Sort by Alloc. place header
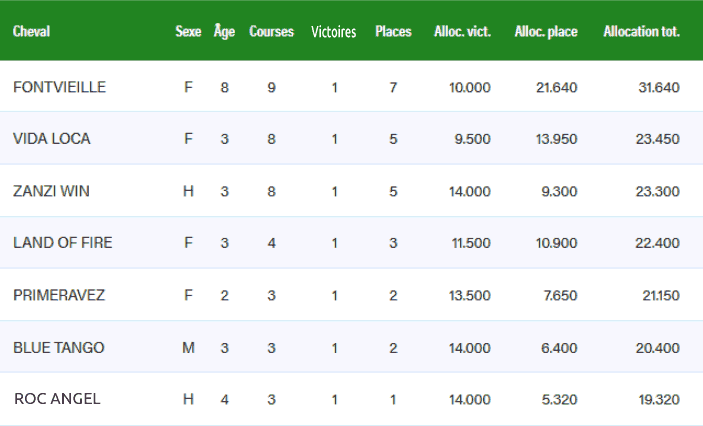703x426 pixels. pyautogui.click(x=546, y=32)
